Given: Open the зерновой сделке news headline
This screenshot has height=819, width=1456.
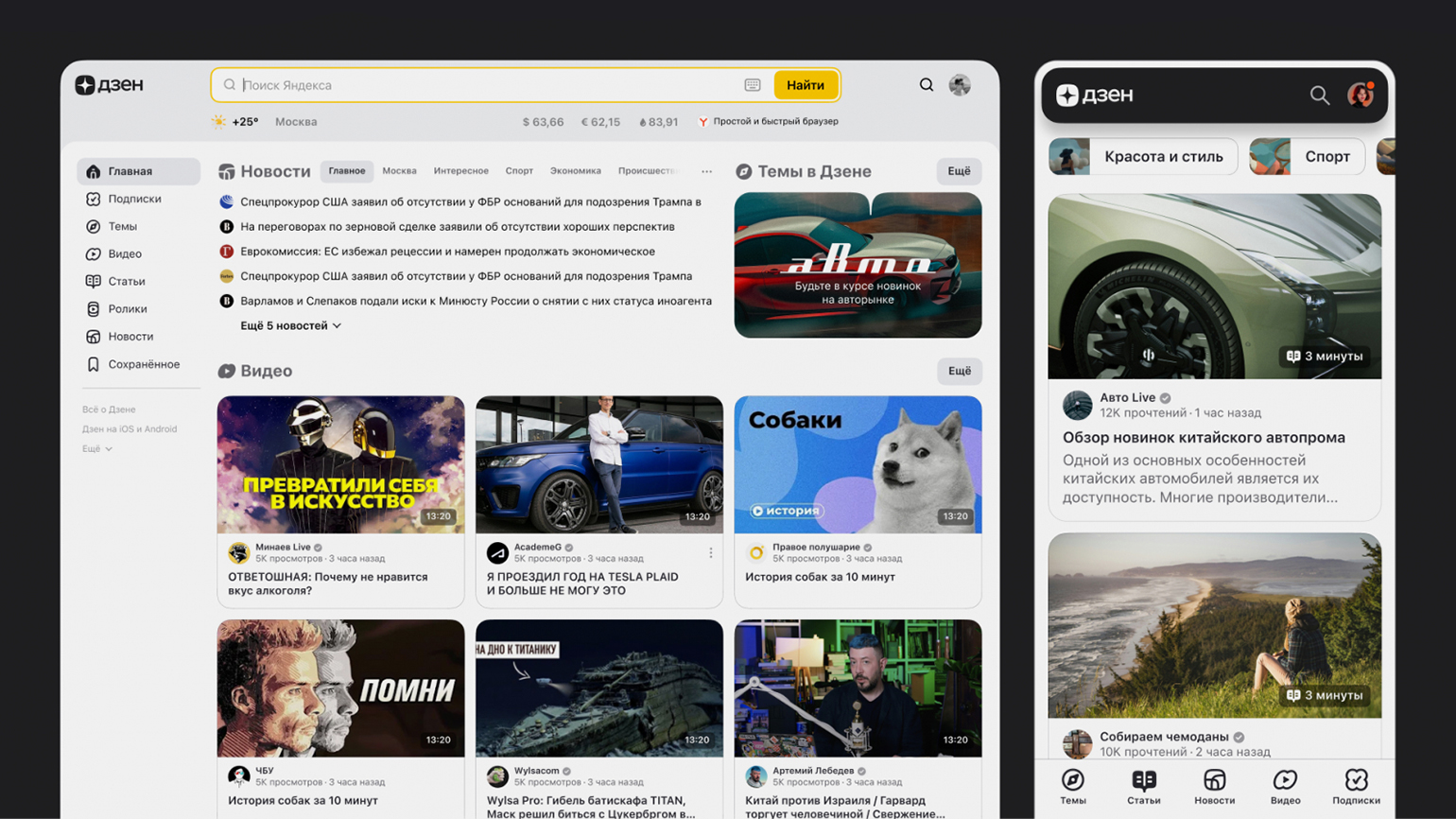Looking at the screenshot, I should point(457,227).
